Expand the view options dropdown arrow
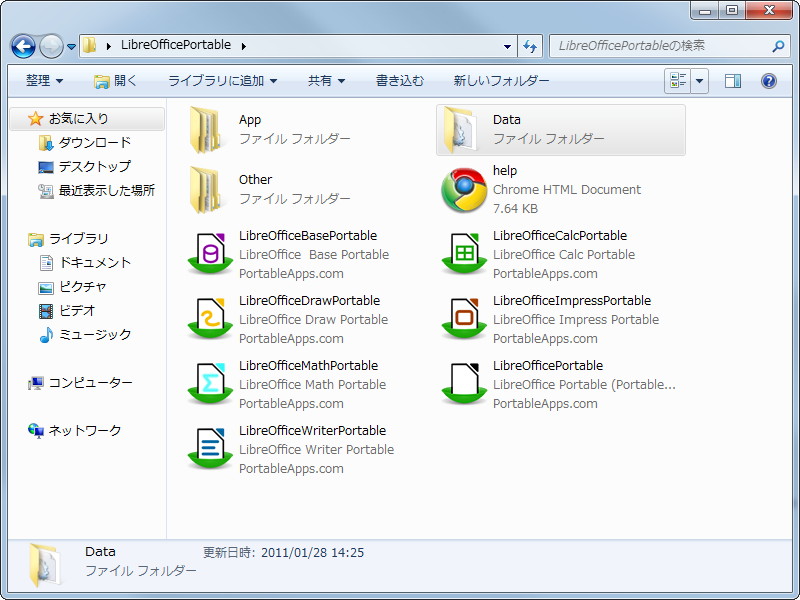The image size is (800, 600). 699,80
